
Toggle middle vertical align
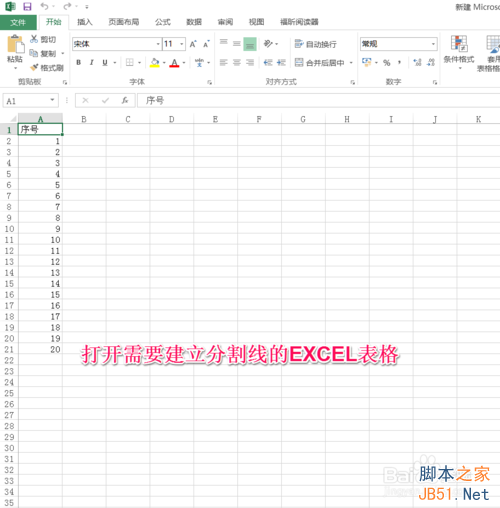pyautogui.click(x=237, y=44)
